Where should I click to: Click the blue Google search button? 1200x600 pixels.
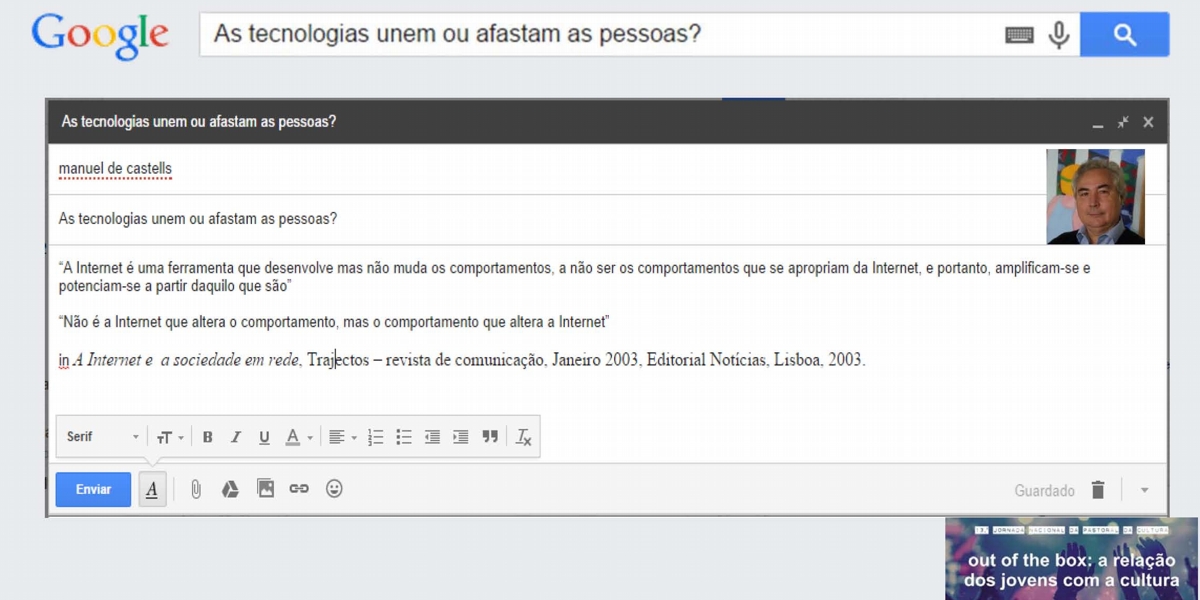click(1124, 35)
